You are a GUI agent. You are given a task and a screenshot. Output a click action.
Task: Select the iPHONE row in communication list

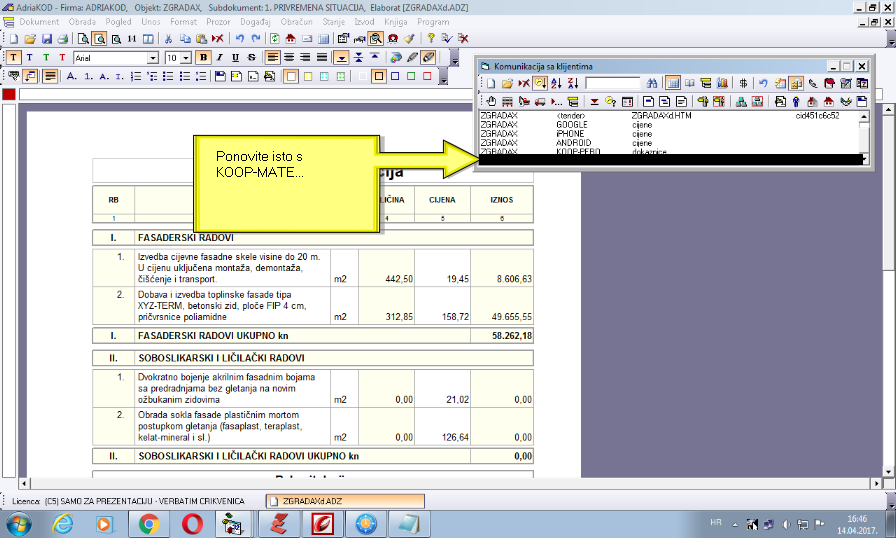point(669,134)
